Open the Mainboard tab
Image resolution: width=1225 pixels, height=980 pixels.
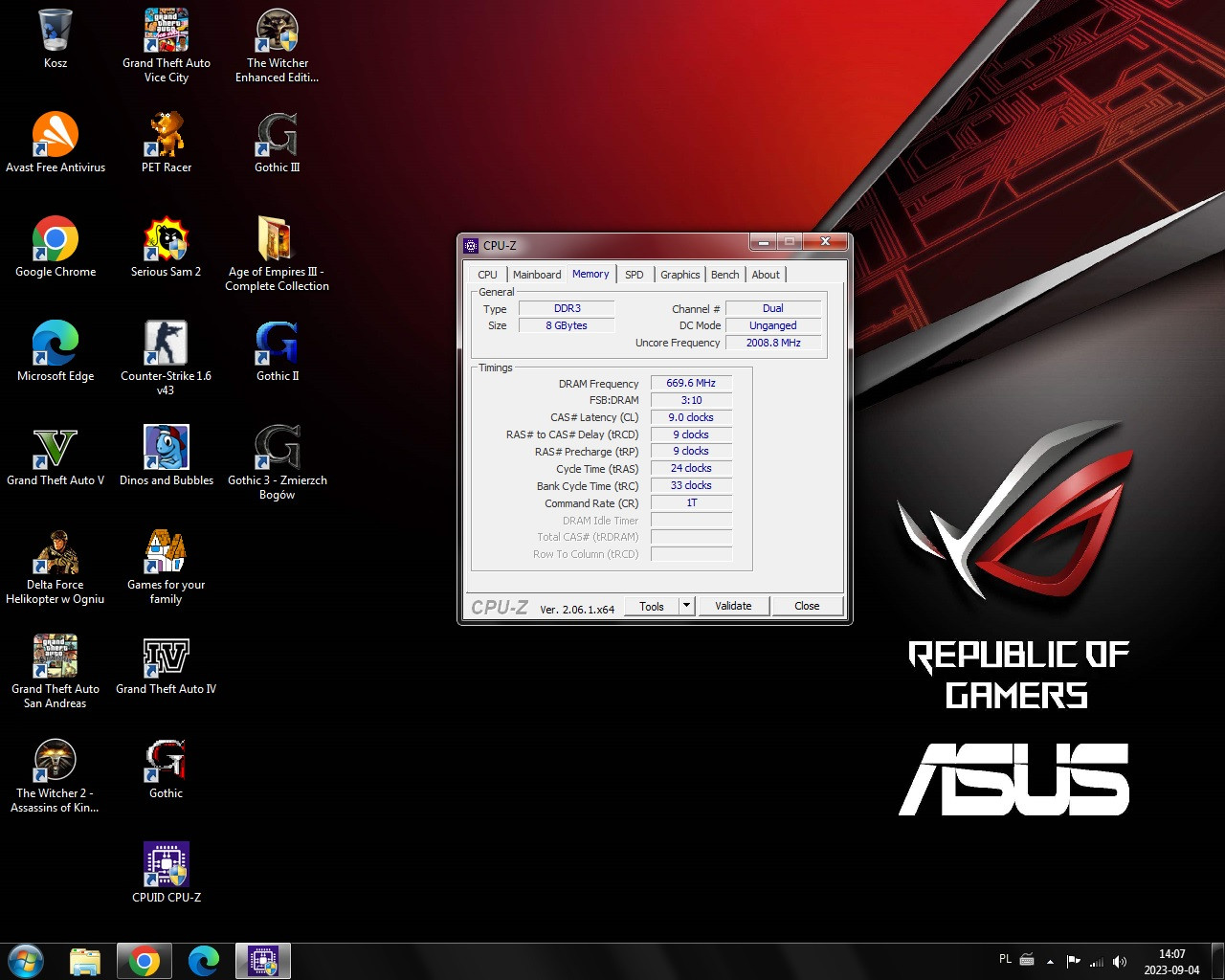pyautogui.click(x=537, y=275)
